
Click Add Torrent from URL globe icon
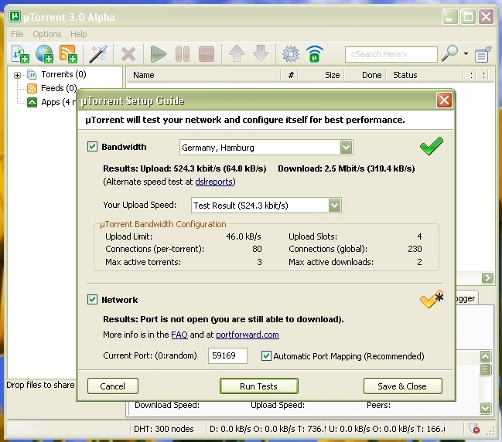[x=44, y=54]
